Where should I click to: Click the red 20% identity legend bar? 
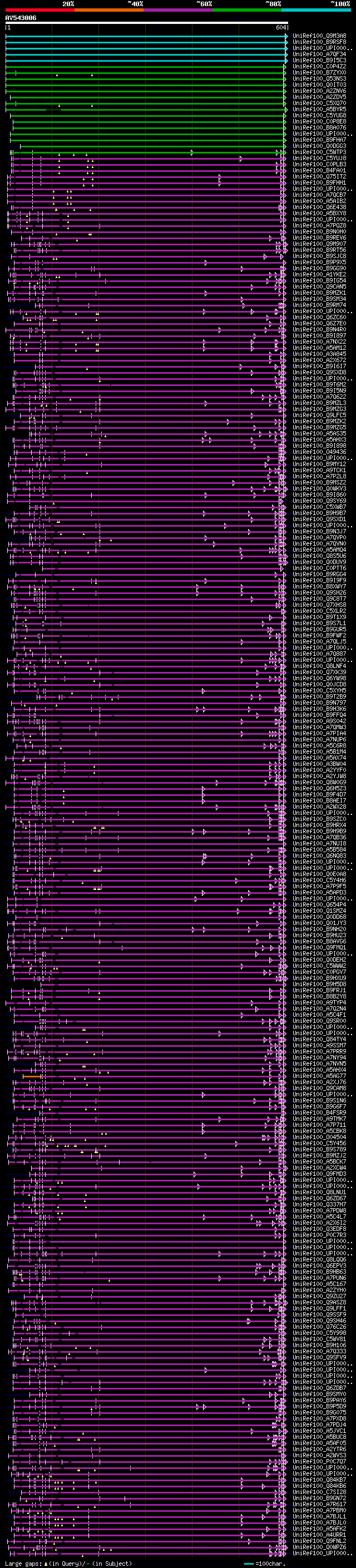[x=39, y=10]
